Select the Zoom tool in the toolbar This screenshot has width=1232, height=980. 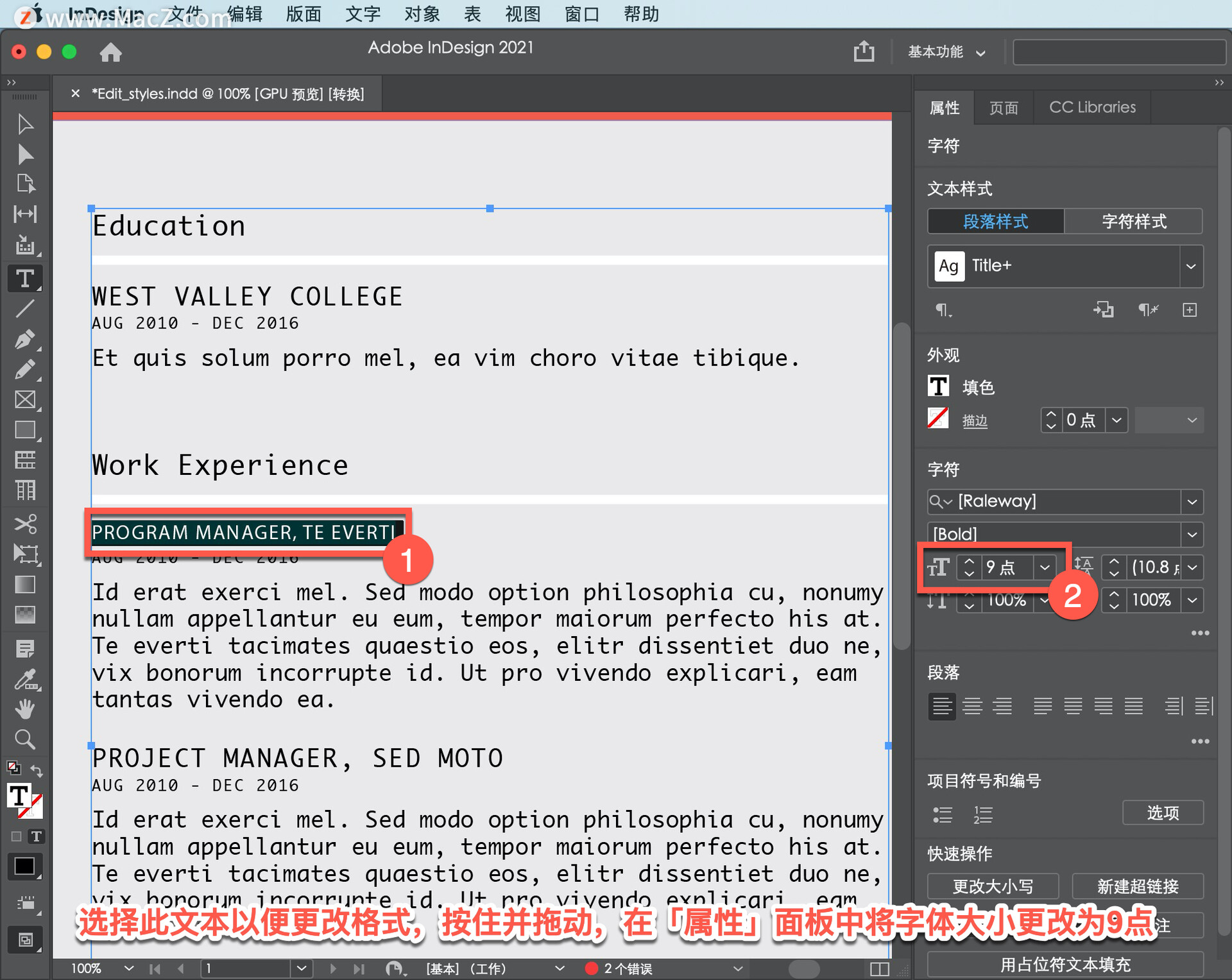(x=25, y=739)
